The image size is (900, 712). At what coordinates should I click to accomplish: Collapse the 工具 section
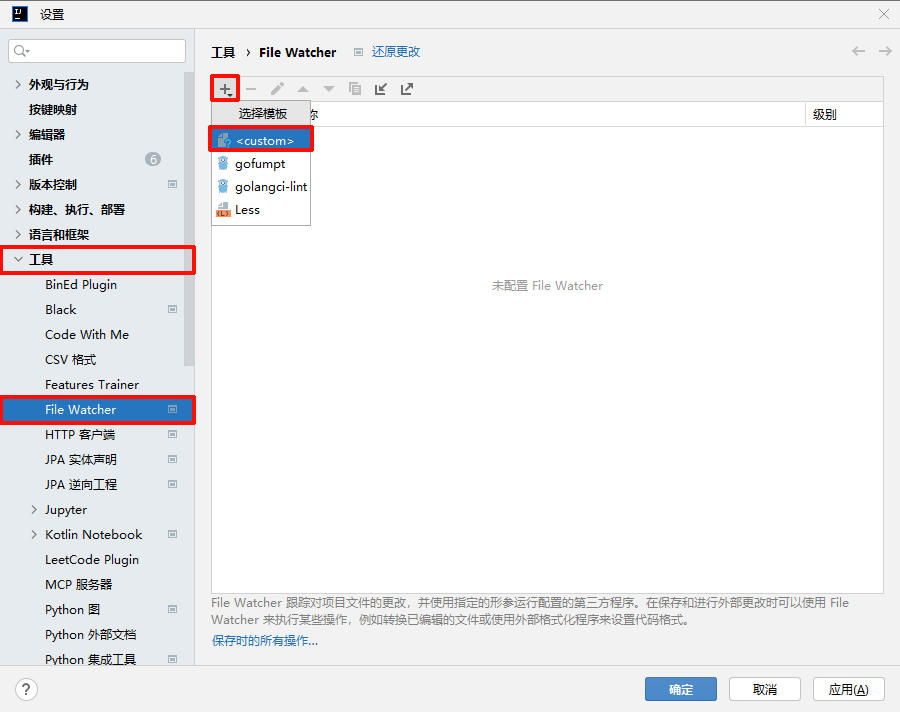pyautogui.click(x=18, y=260)
